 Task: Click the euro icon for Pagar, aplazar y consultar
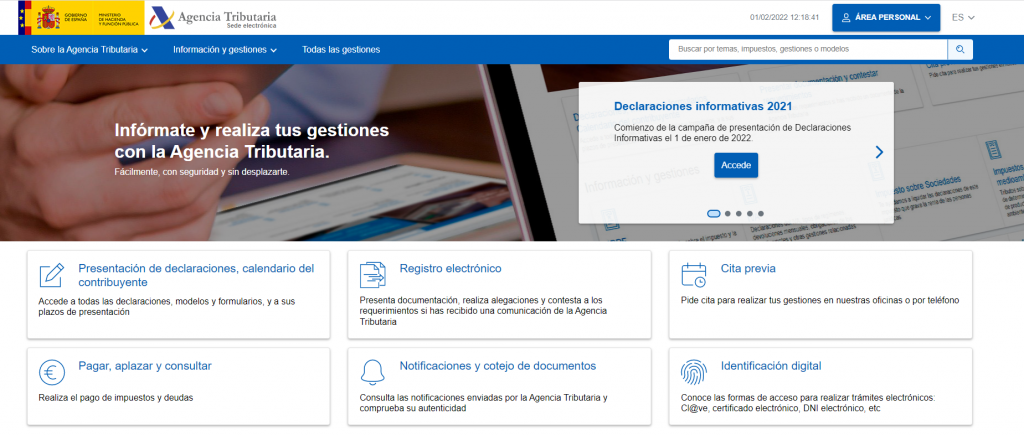(51, 372)
